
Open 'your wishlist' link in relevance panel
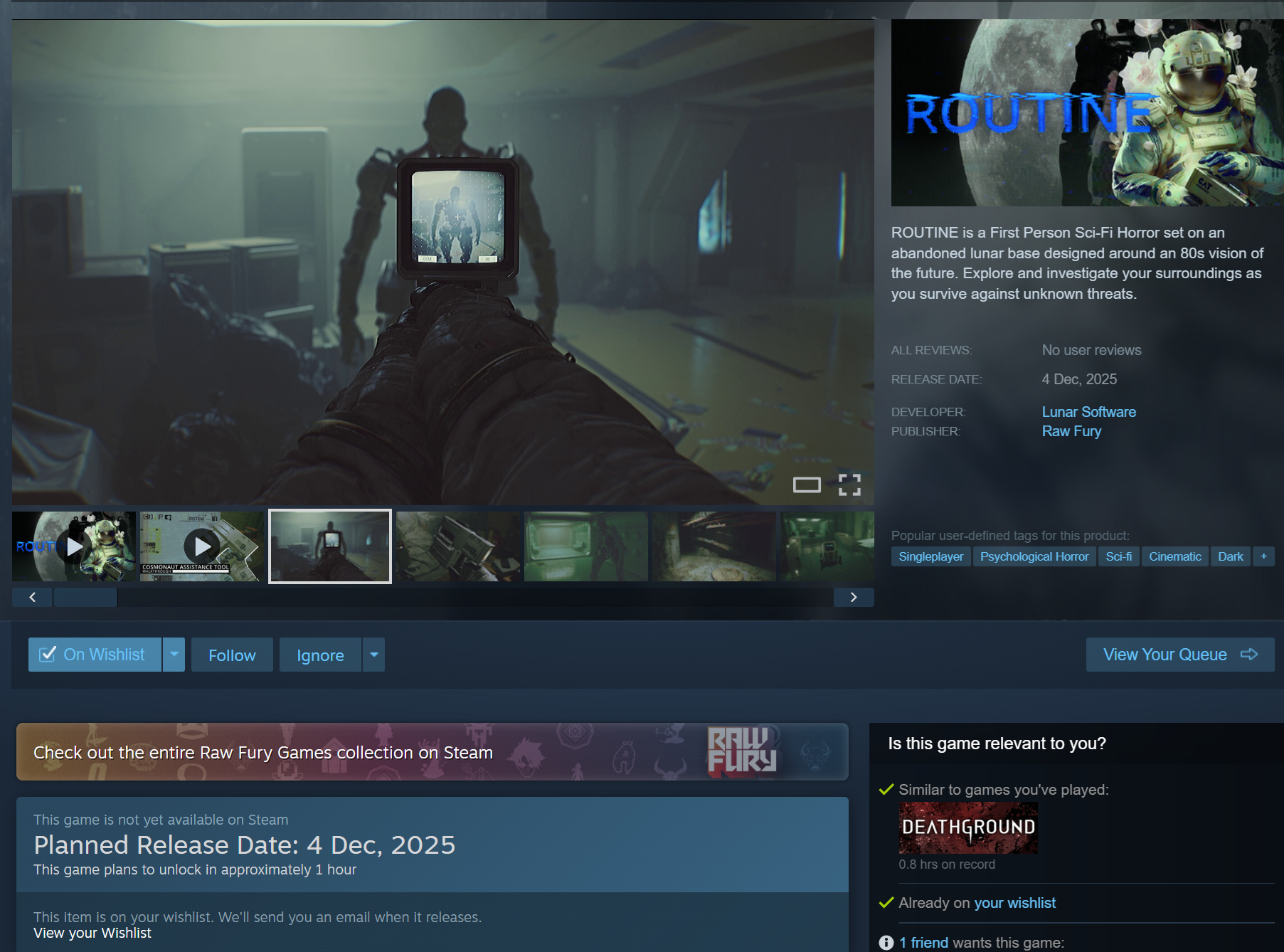1015,903
